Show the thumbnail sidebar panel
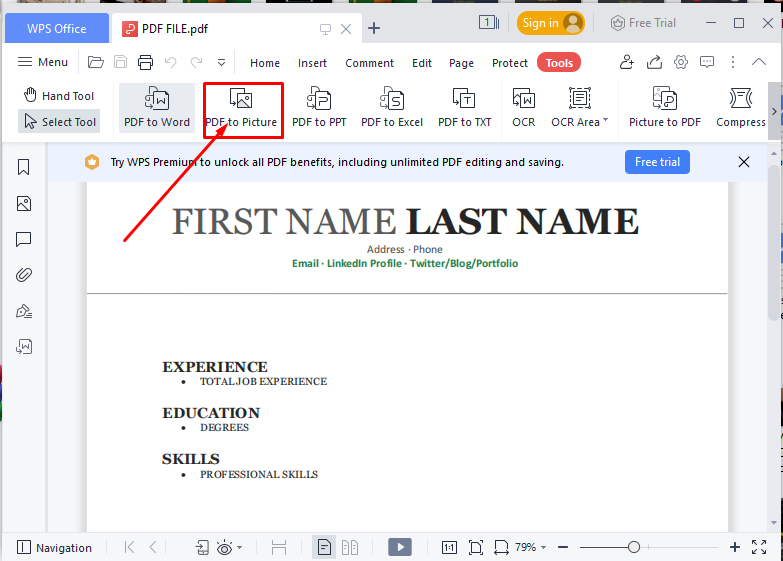Screen dimensions: 783x561 23,203
